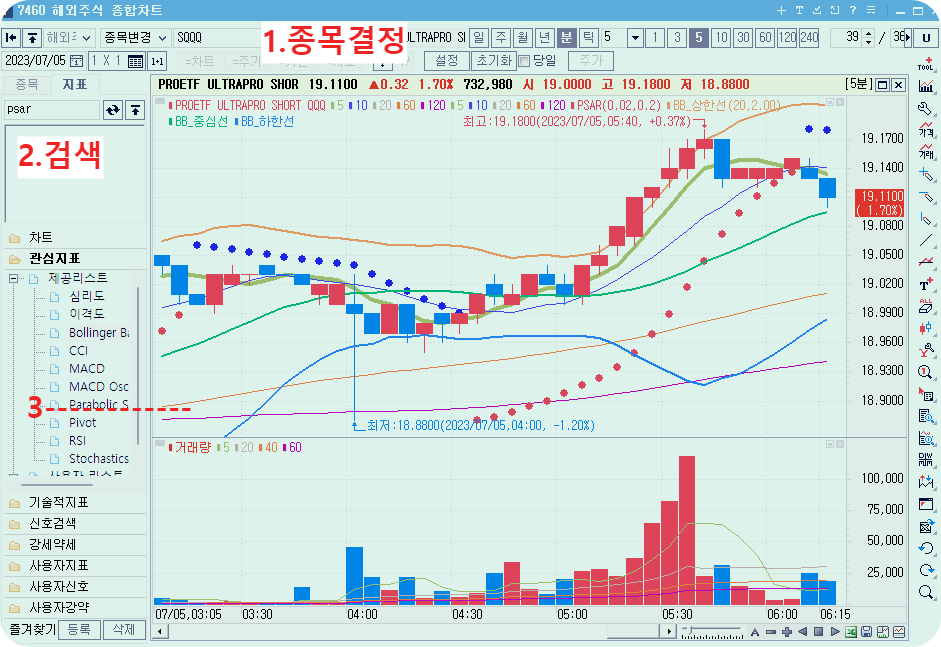Click the diagonal trend line drawing tool
Screen dimensions: 941x647
point(925,240)
